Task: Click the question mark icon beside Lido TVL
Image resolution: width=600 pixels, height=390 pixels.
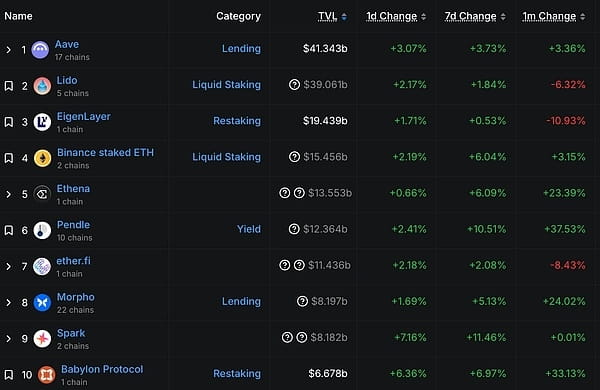Action: click(x=294, y=84)
